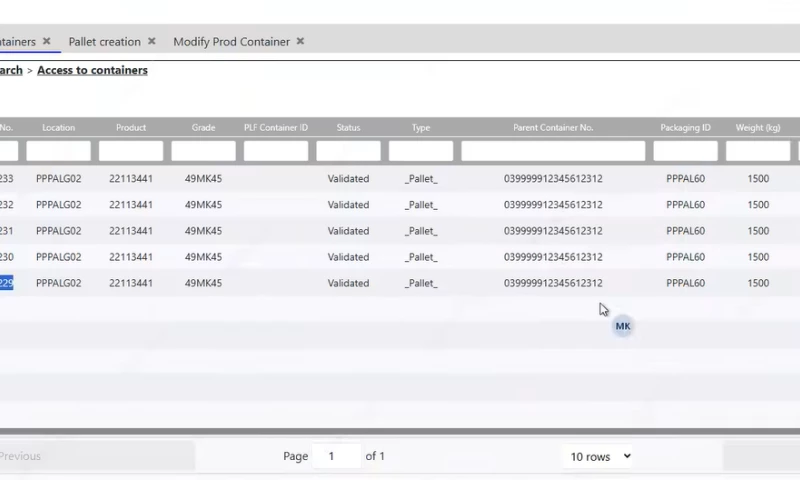
Task: Close the Modify Prod Container tab
Action: pyautogui.click(x=301, y=41)
